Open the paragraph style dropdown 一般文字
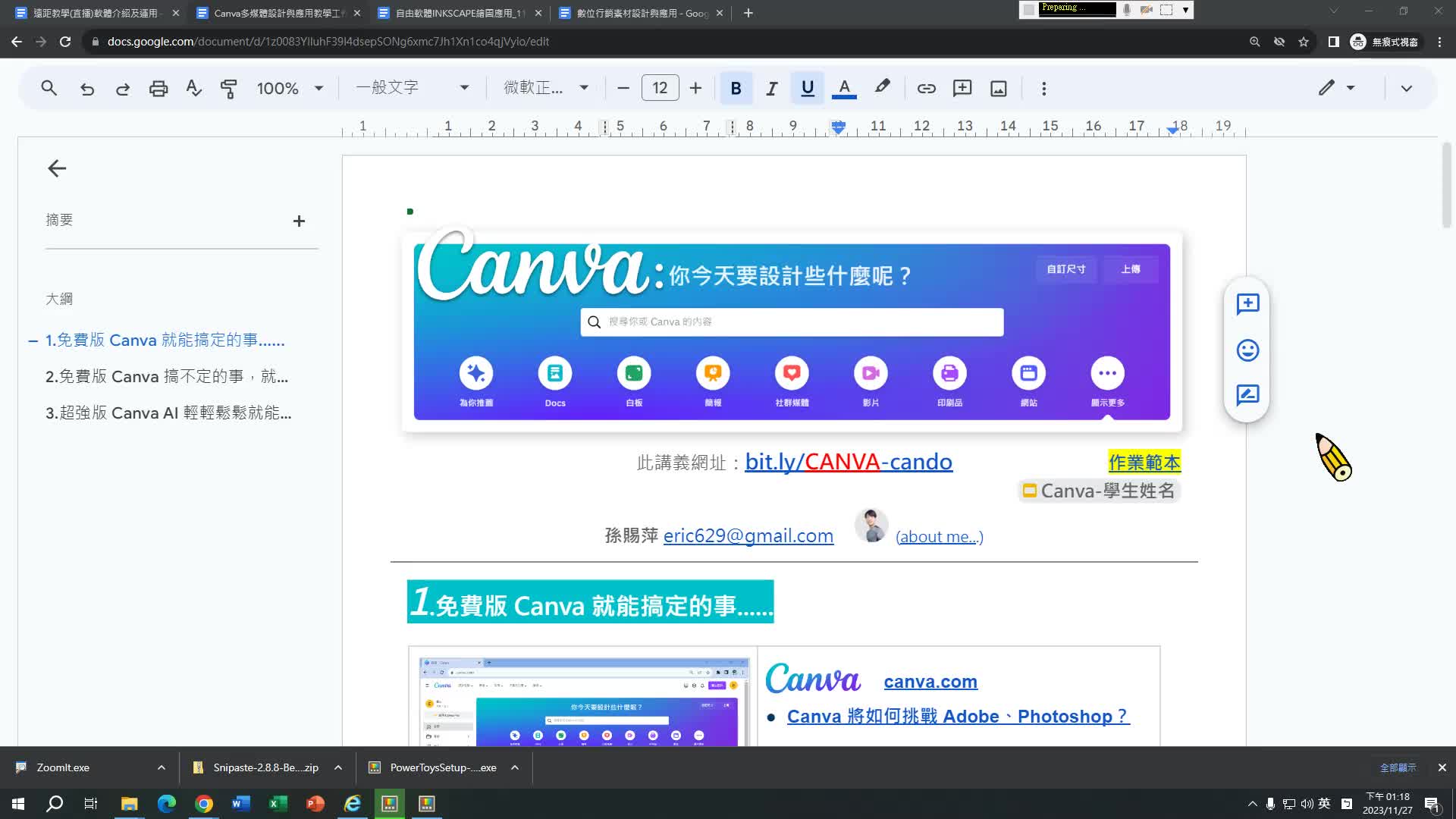 click(413, 88)
